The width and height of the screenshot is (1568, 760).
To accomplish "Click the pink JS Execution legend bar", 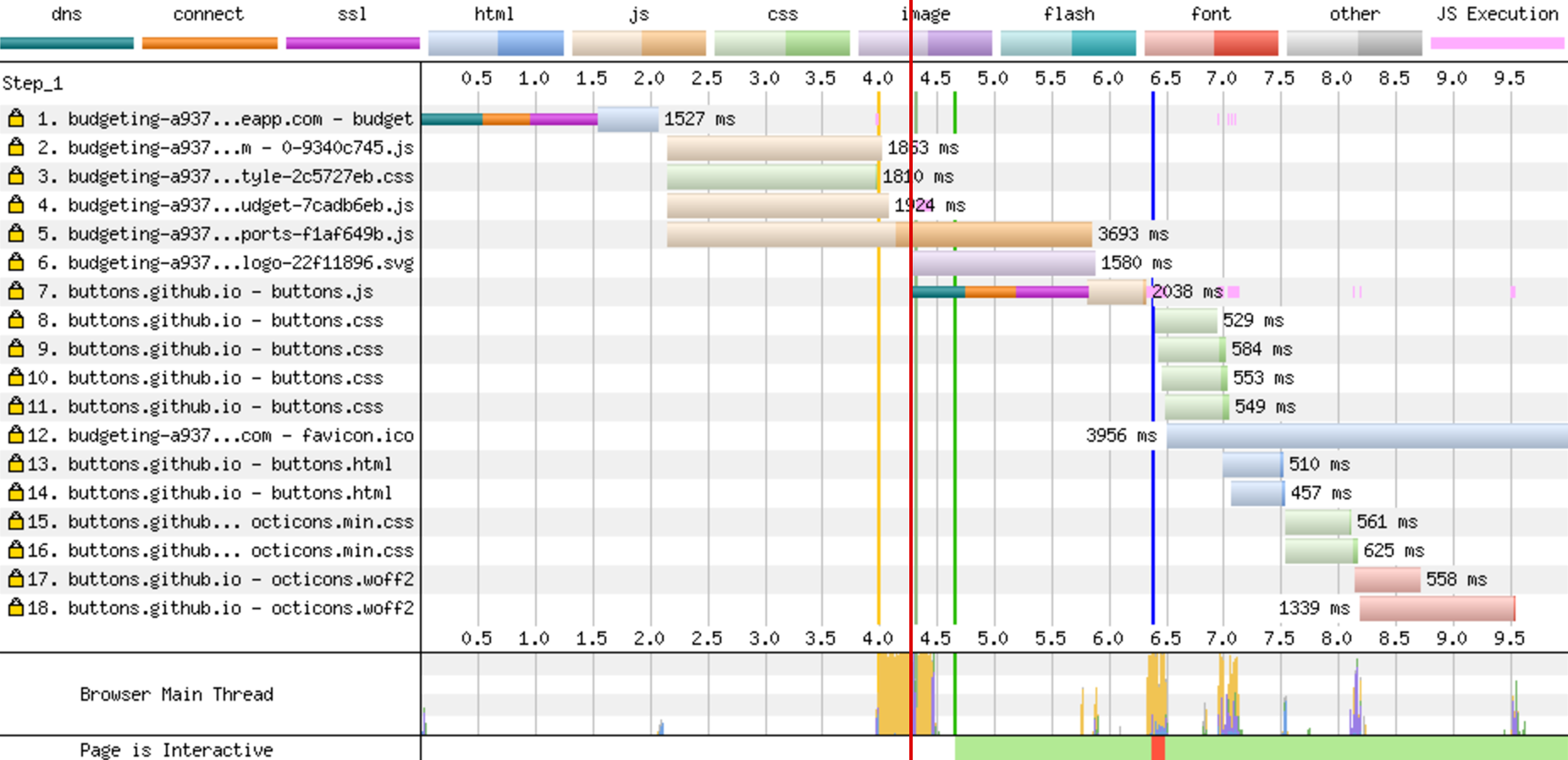I will pyautogui.click(x=1498, y=43).
